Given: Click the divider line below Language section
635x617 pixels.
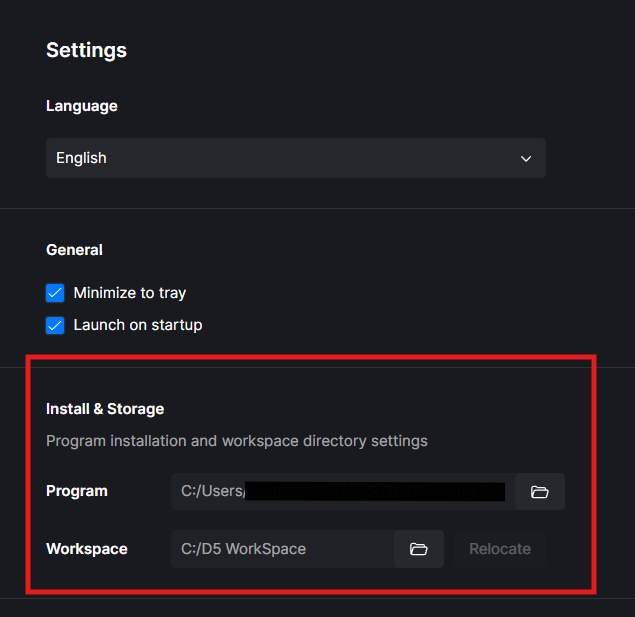Looking at the screenshot, I should click(317, 209).
